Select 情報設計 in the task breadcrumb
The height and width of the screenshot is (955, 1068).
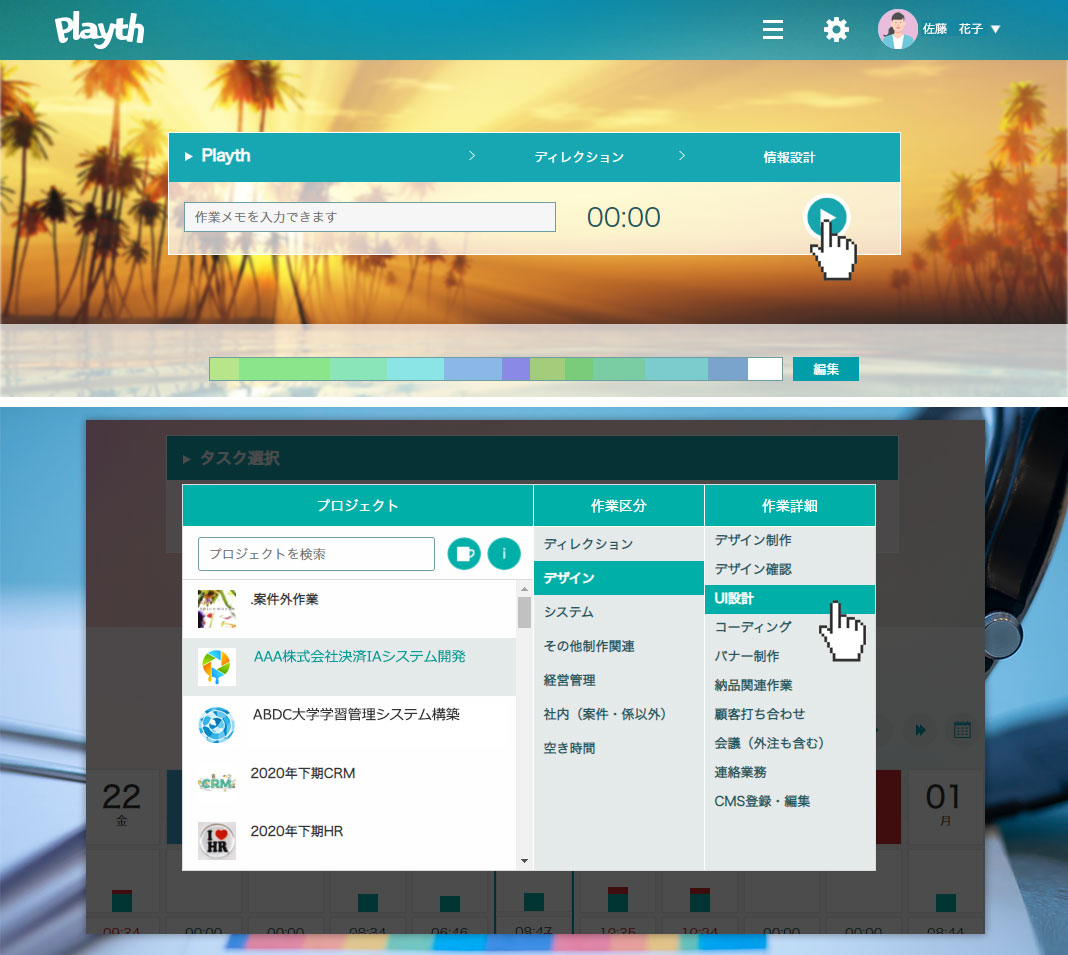click(789, 157)
